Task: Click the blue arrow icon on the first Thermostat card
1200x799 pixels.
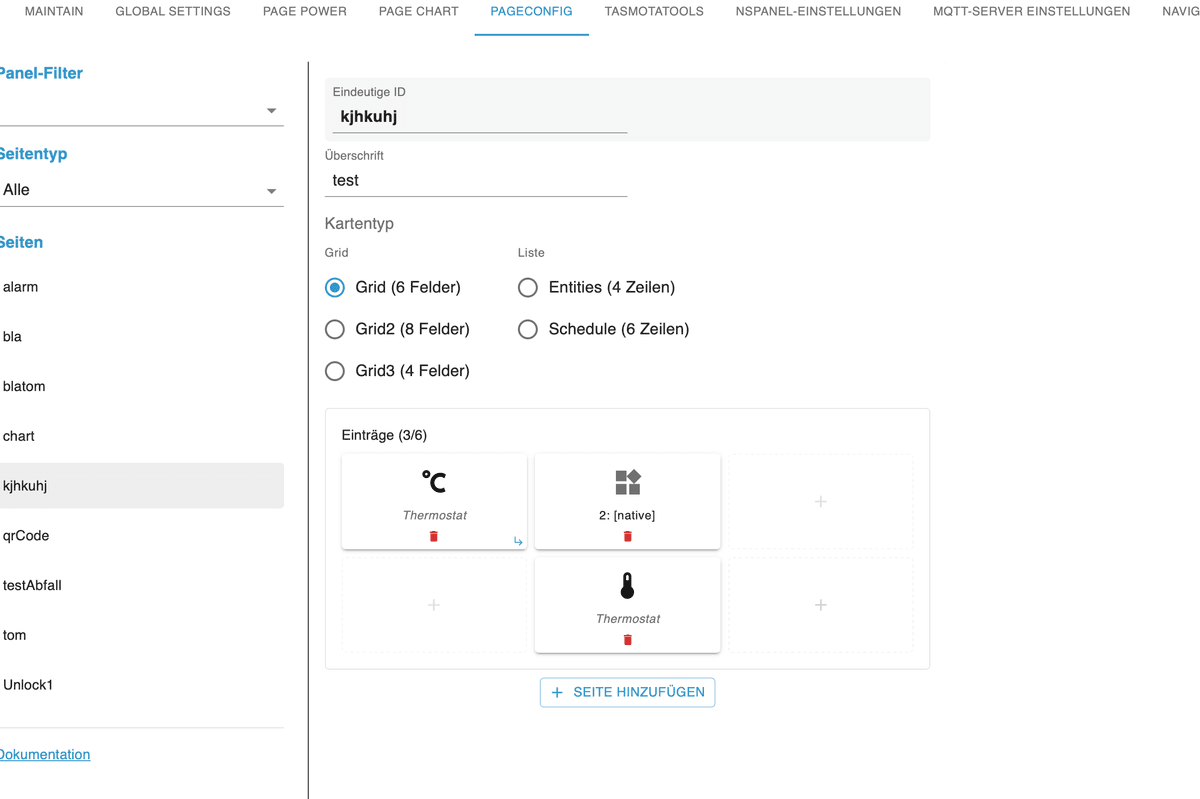Action: pos(518,541)
